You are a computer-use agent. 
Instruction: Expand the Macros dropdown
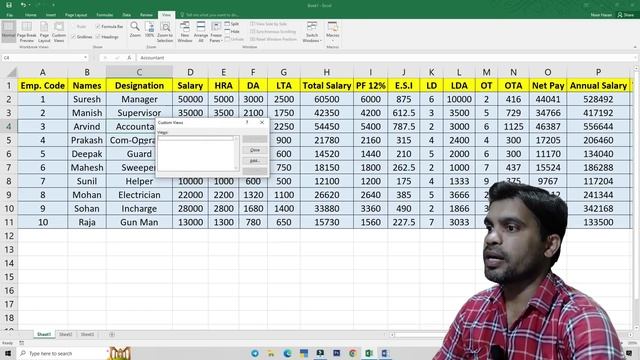pyautogui.click(x=333, y=40)
